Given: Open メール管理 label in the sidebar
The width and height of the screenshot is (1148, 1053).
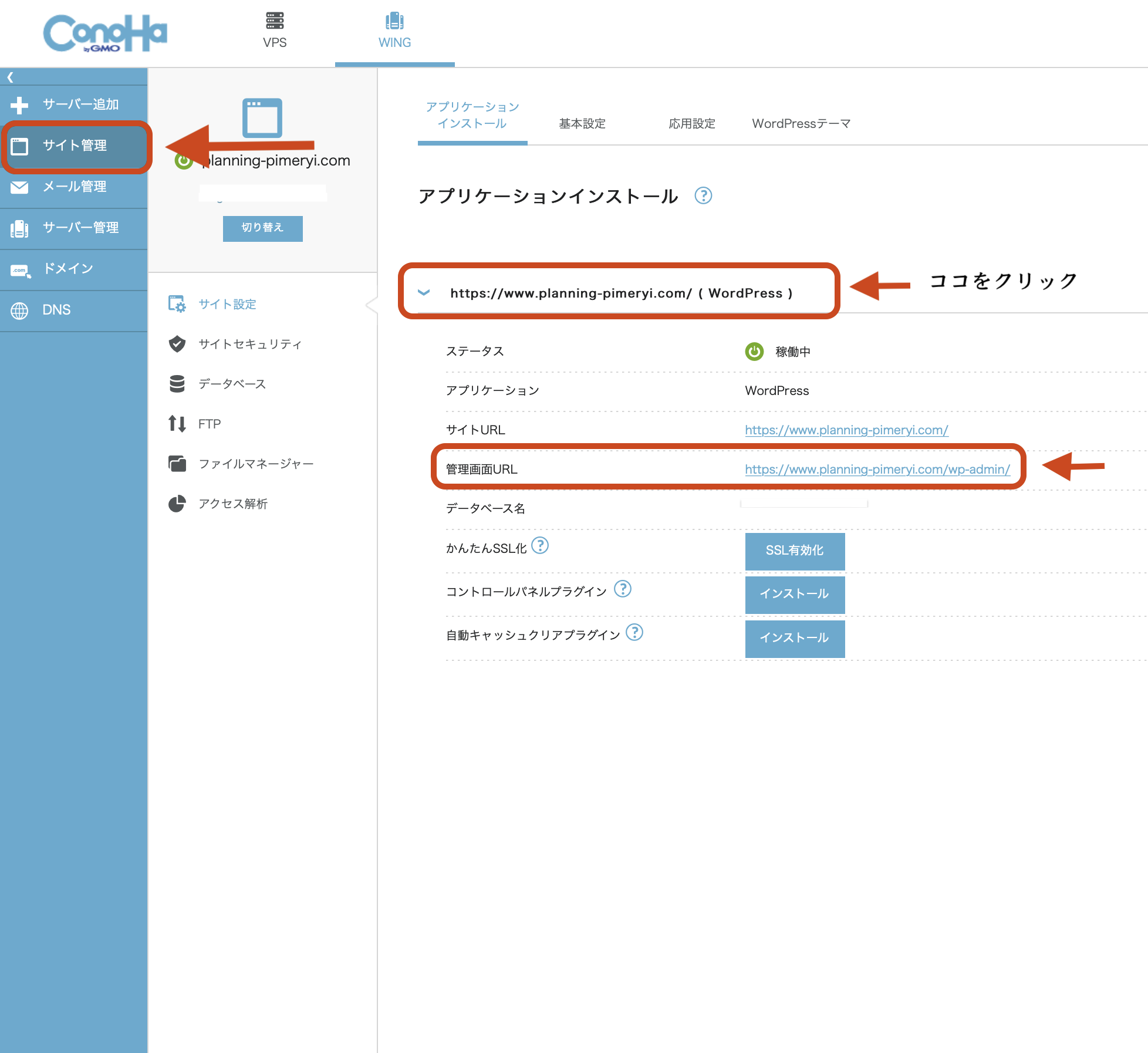Looking at the screenshot, I should 75,187.
